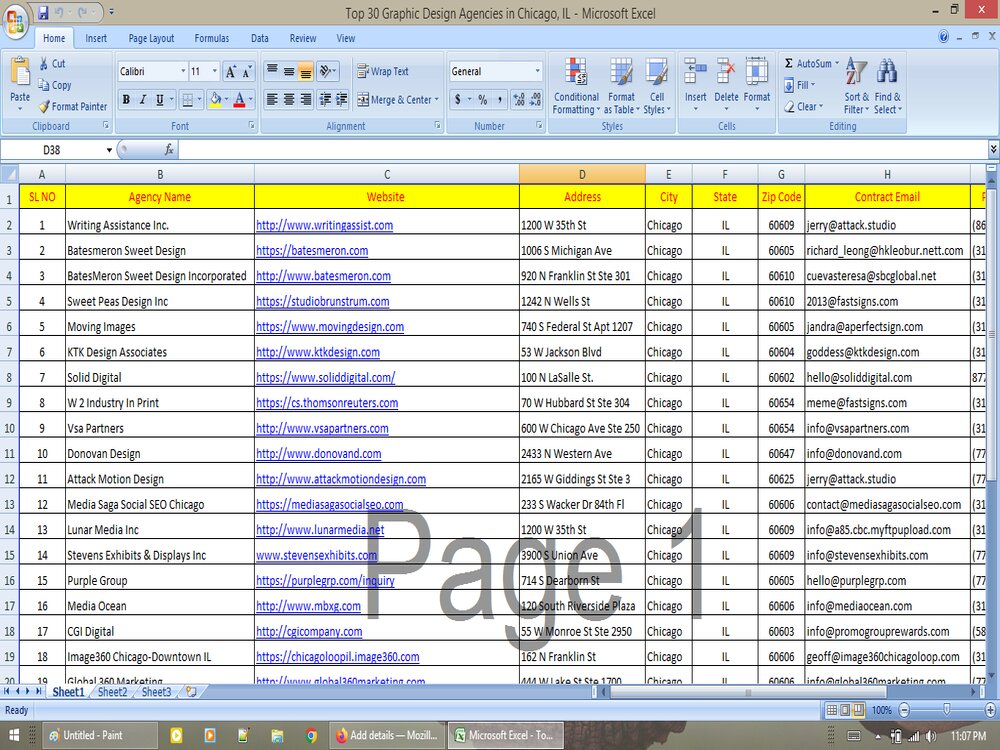Click the Paste icon in Clipboard group

(x=20, y=72)
